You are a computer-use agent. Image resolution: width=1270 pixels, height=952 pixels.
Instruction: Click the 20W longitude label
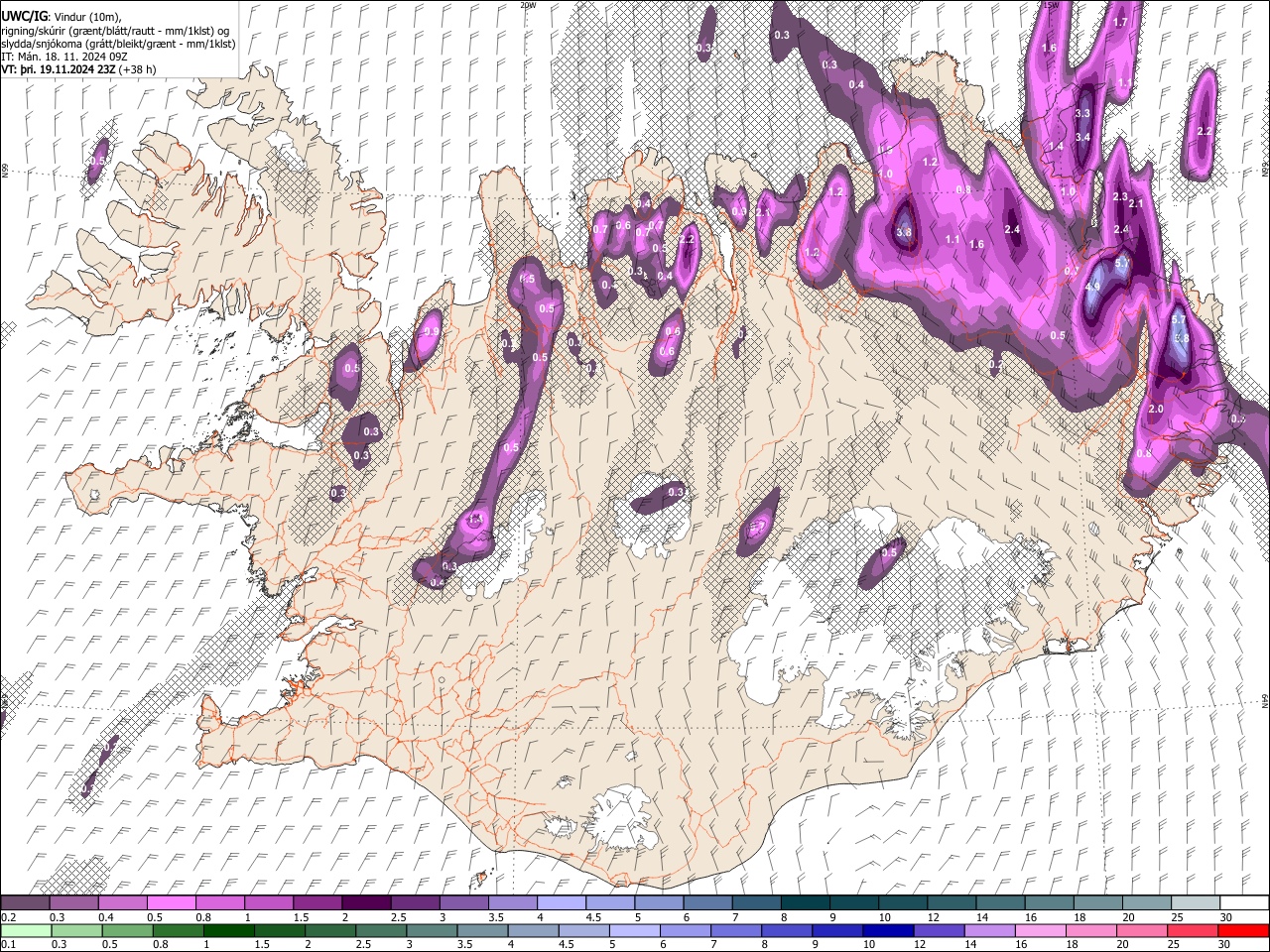tap(528, 5)
